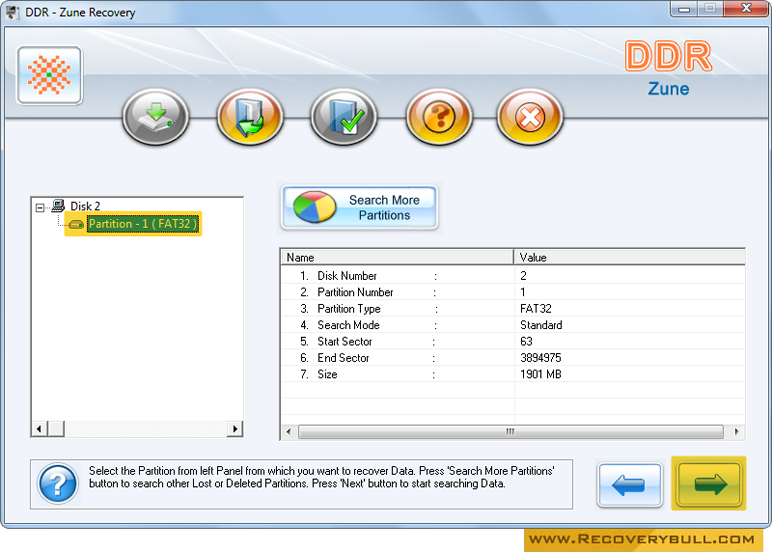
Task: Select the End Sector row
Action: point(513,358)
